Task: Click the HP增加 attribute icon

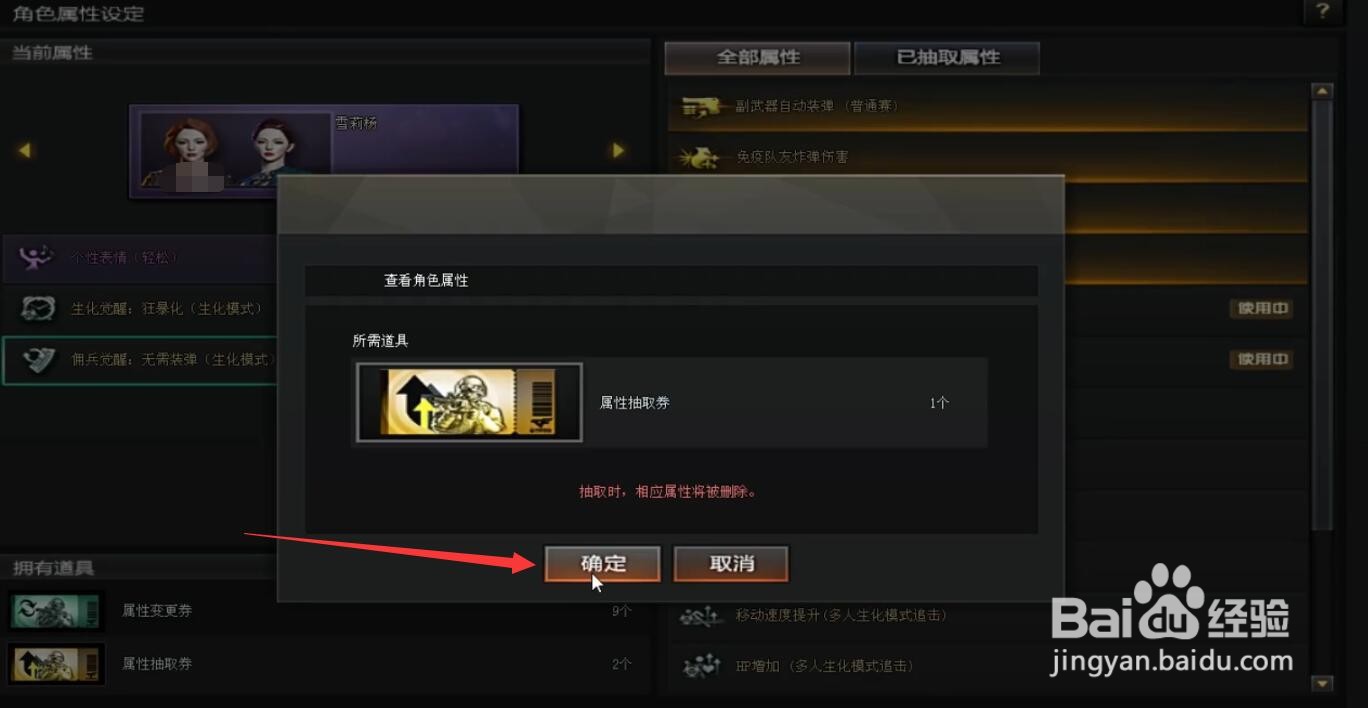Action: click(x=701, y=666)
